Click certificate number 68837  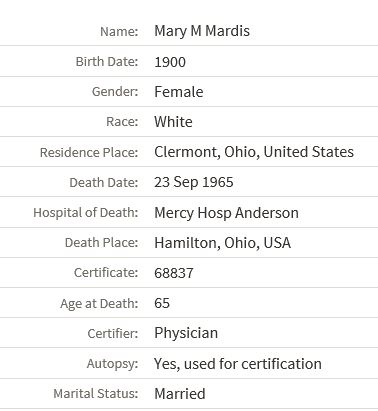[174, 273]
